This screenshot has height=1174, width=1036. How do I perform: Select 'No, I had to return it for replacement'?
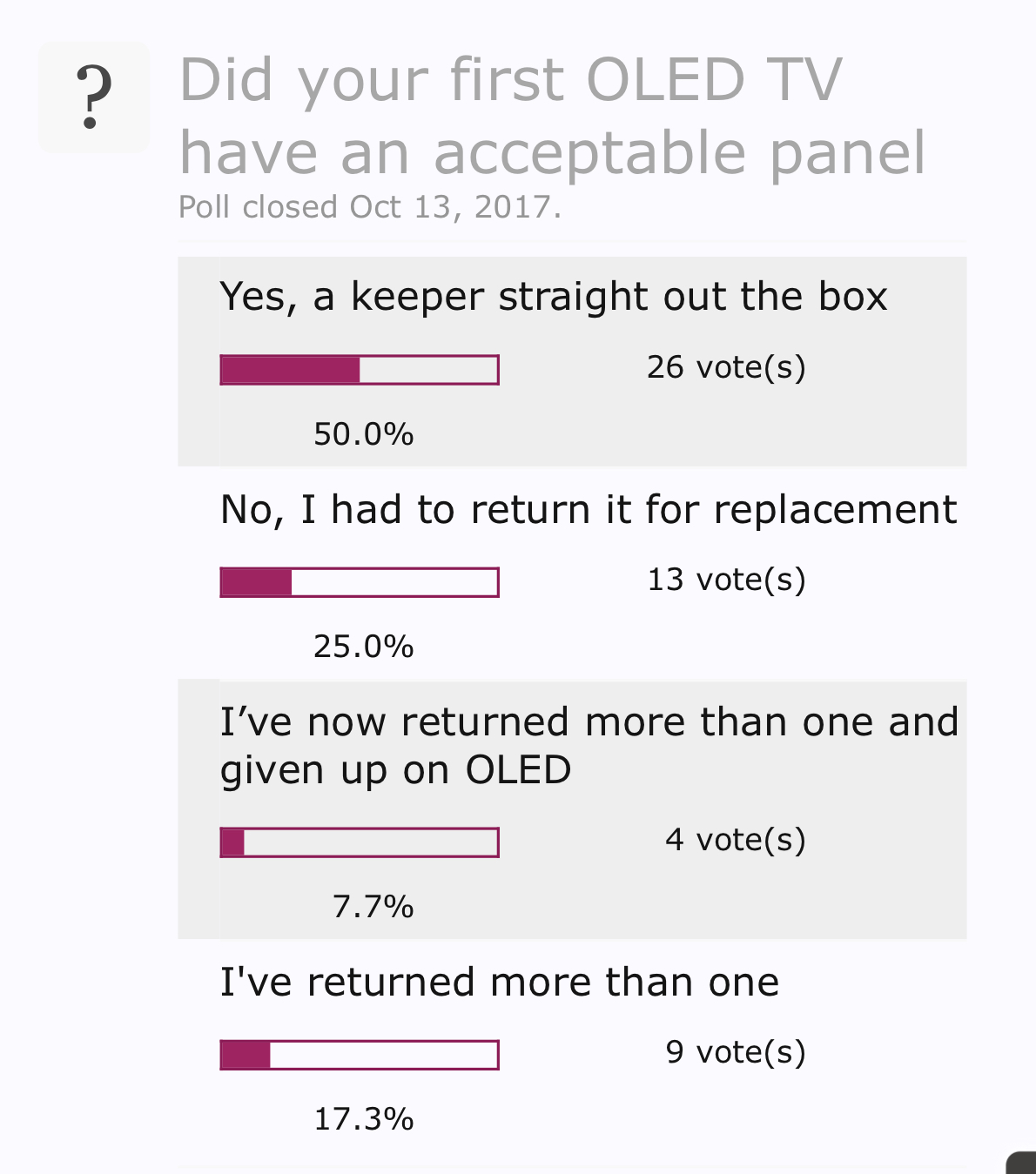589,510
